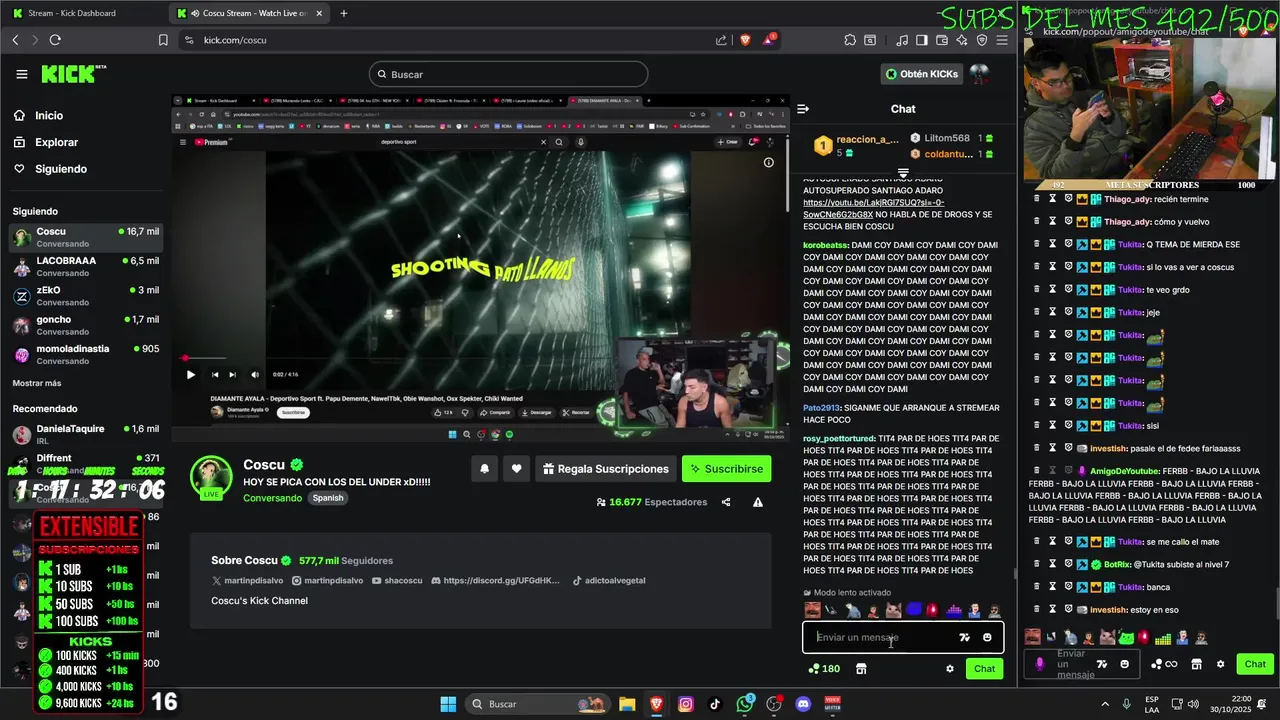Viewport: 1280px width, 720px height.
Task: Open browser extensions puzzle icon
Action: (850, 40)
